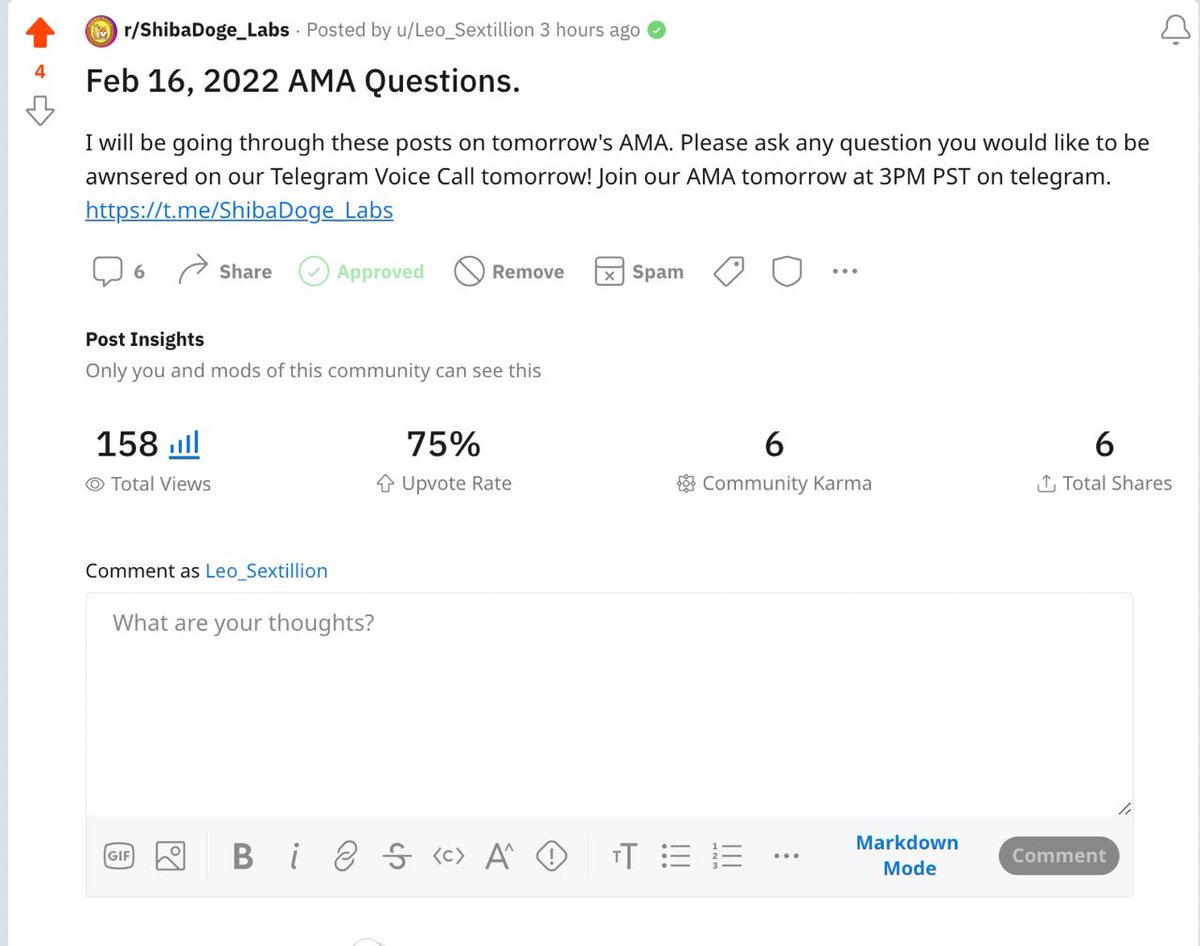Click the '158' total views value
This screenshot has width=1200, height=946.
pyautogui.click(x=127, y=444)
